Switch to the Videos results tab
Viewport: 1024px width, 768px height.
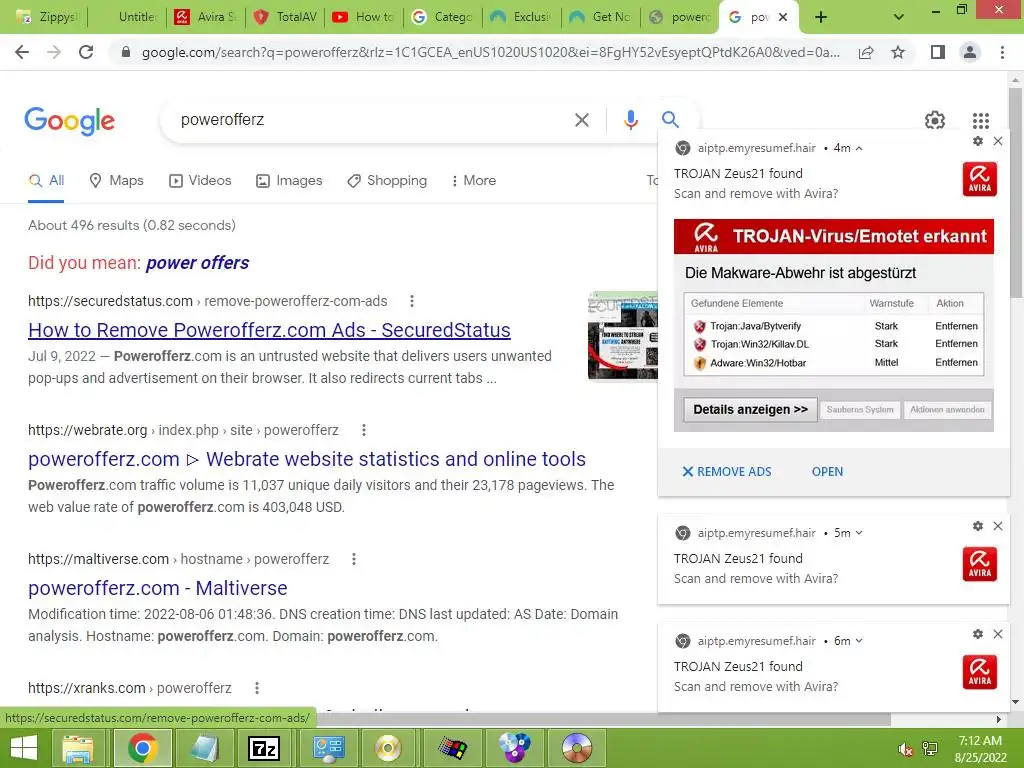[x=200, y=181]
